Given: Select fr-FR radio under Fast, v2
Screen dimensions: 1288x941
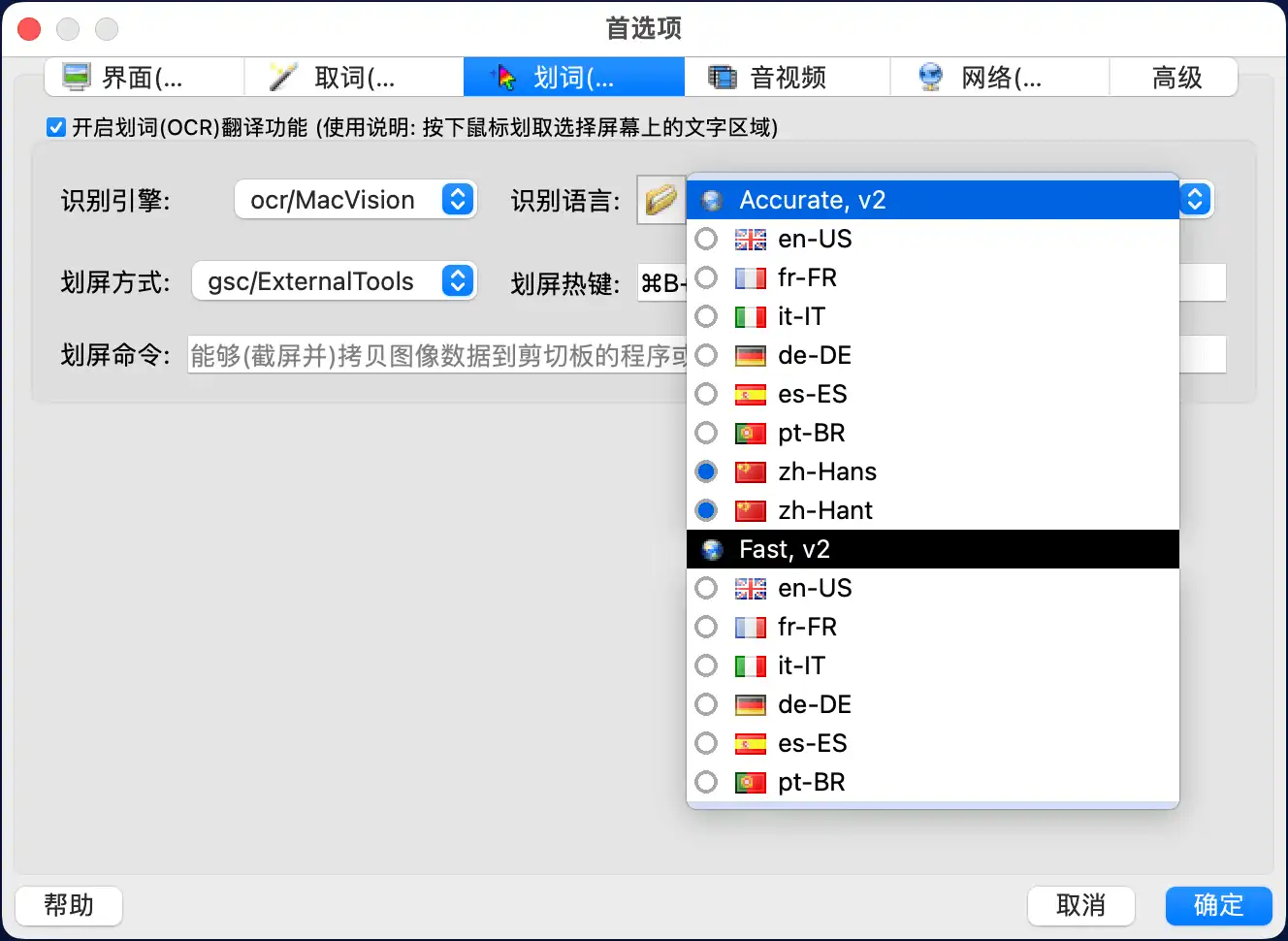Looking at the screenshot, I should point(706,627).
